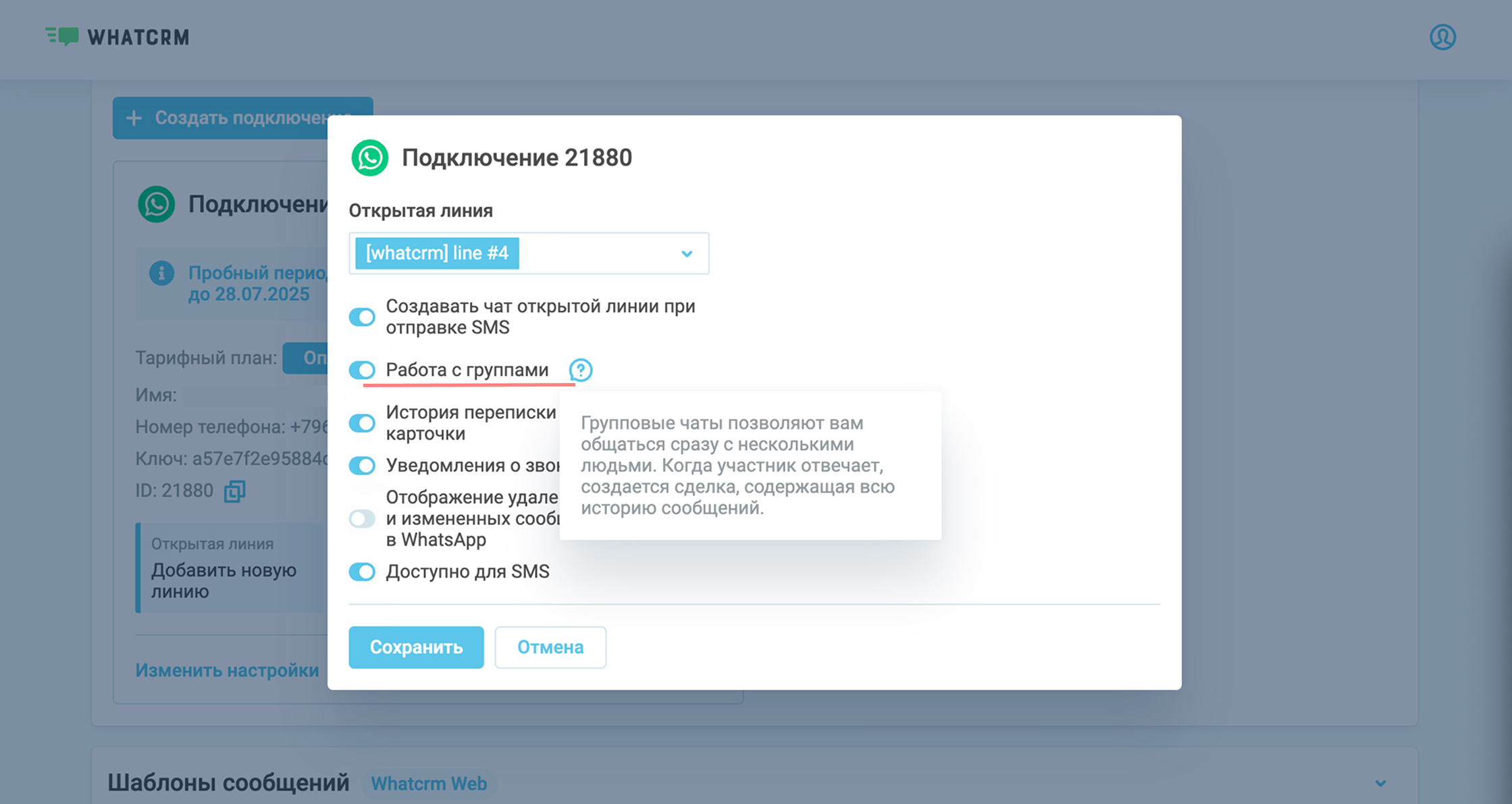The width and height of the screenshot is (1512, 804).
Task: Click the group work help question icon
Action: click(x=580, y=370)
